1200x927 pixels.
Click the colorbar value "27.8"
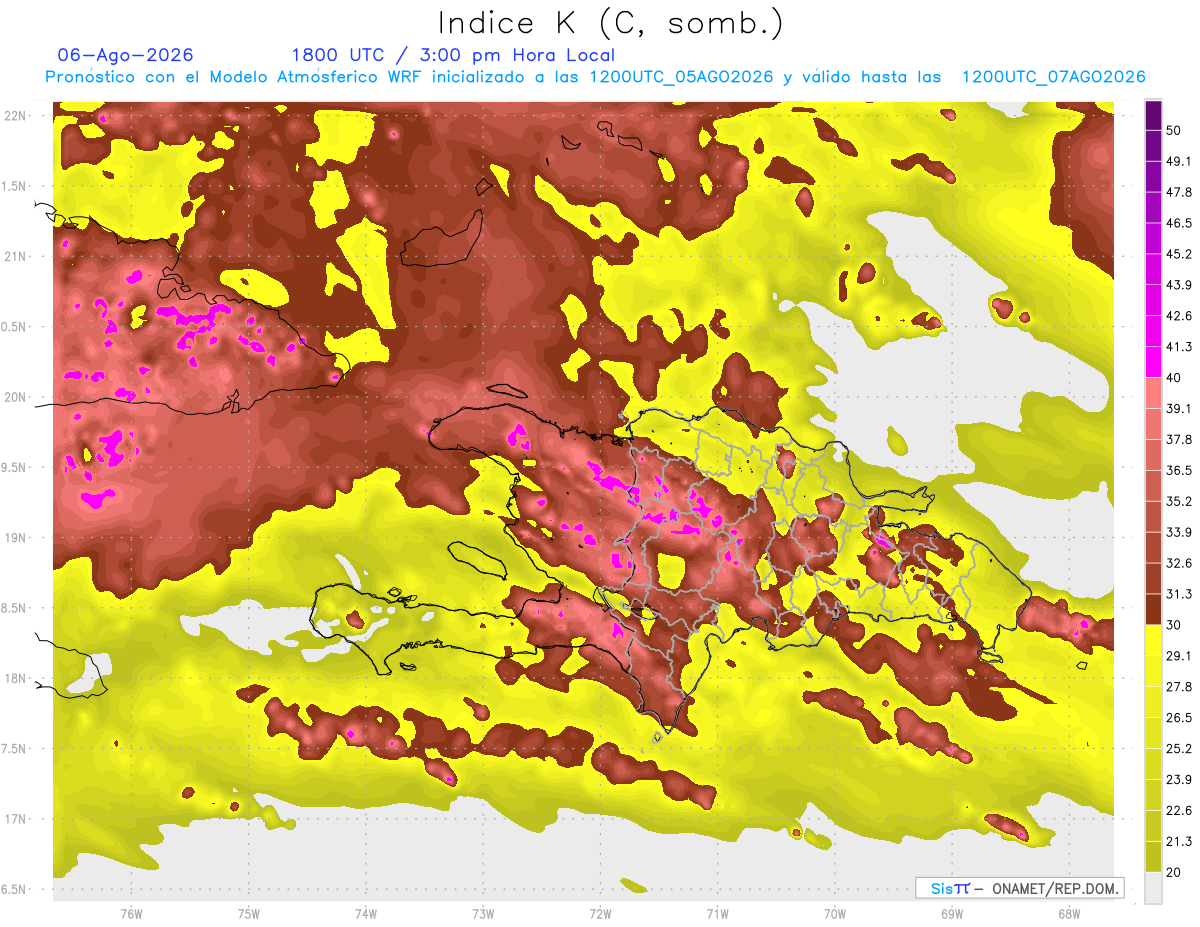tap(1178, 687)
